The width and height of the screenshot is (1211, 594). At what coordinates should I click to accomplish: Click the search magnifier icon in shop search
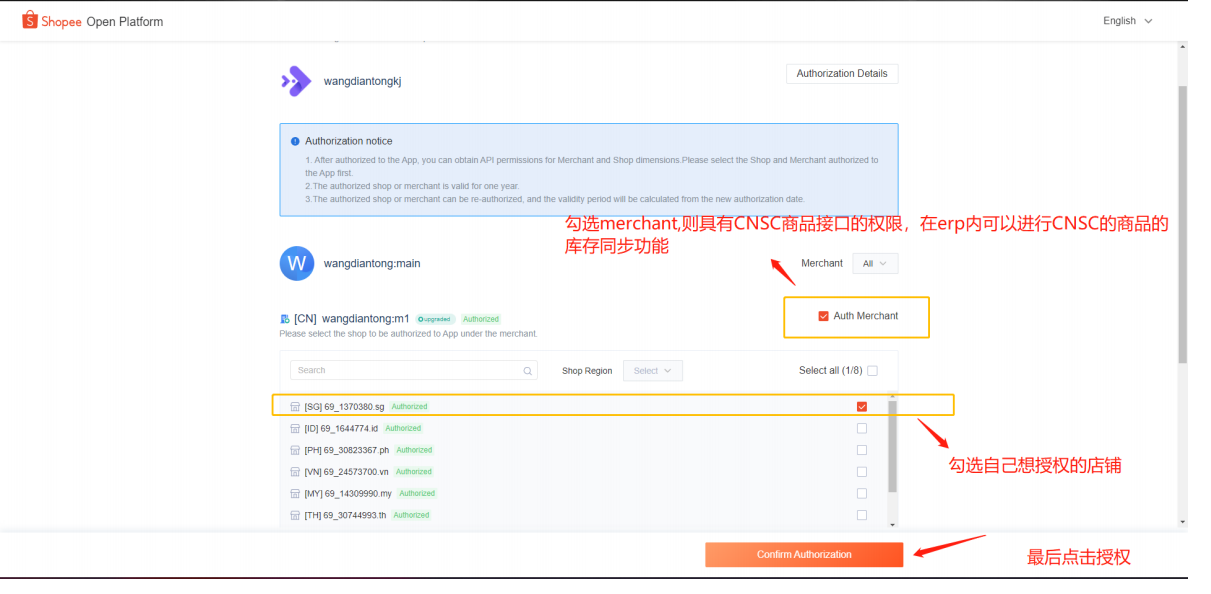pyautogui.click(x=527, y=371)
